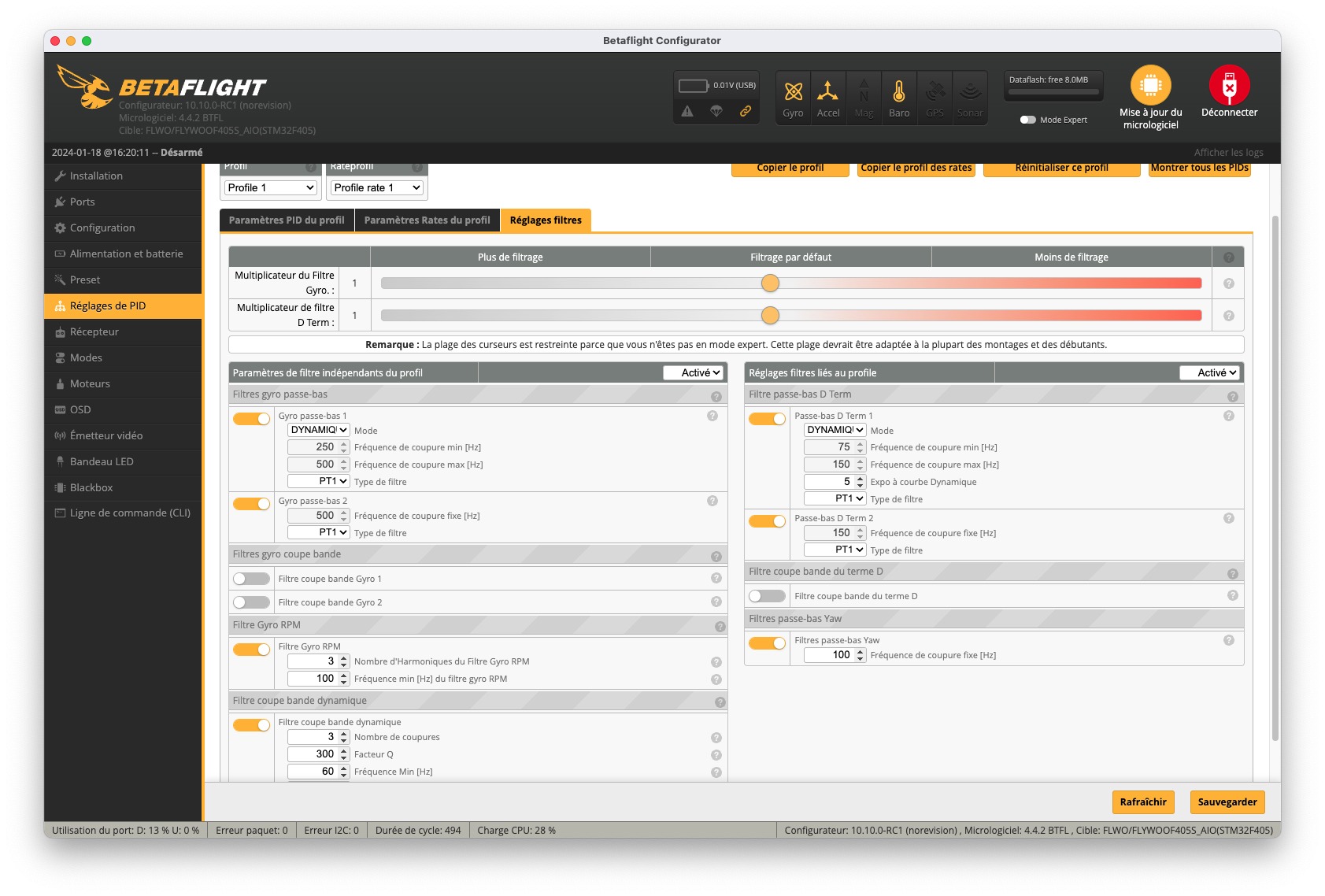Open help for Filtre coupe bande Gyro 2

coord(716,602)
